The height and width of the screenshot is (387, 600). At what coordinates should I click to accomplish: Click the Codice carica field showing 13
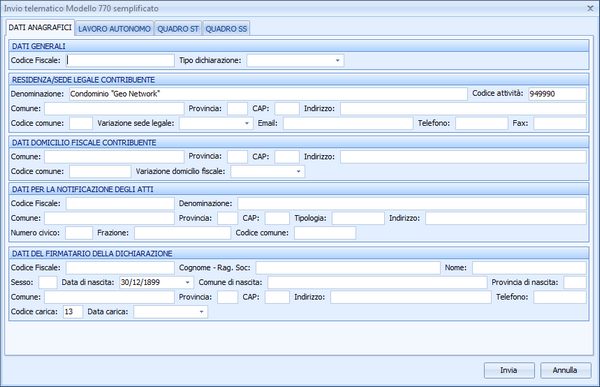pos(73,312)
